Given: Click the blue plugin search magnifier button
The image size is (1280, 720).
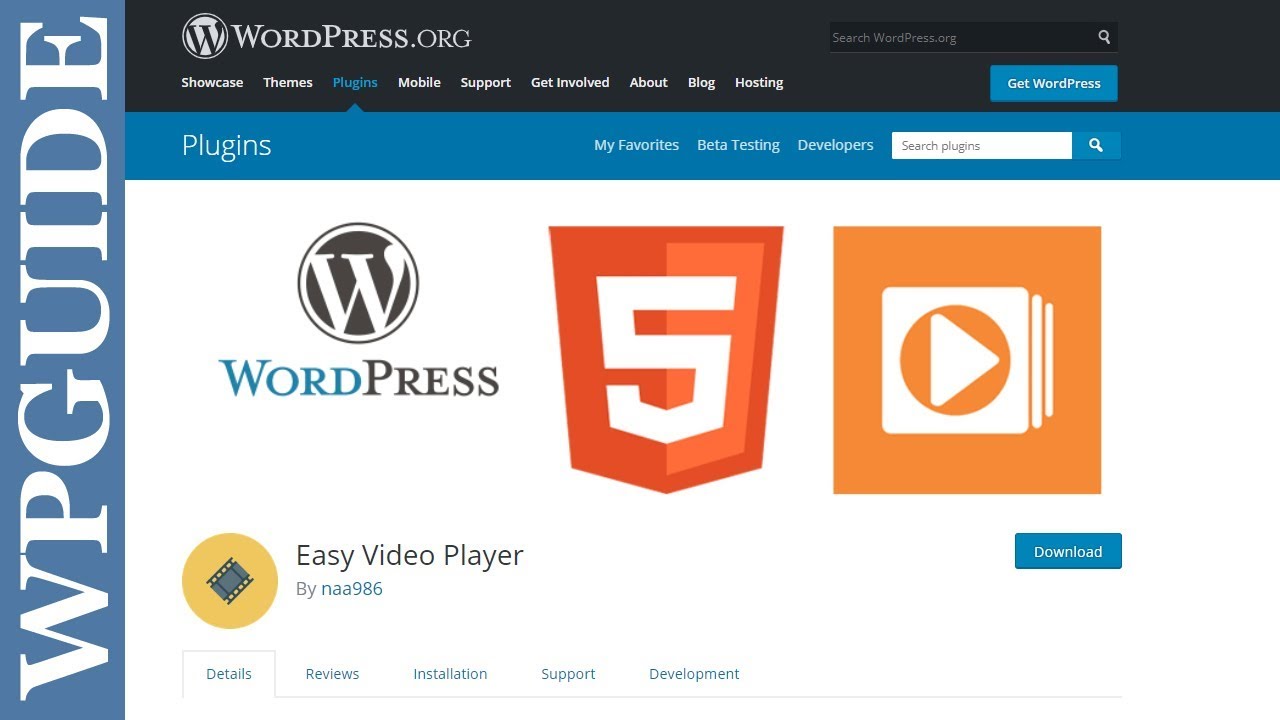Looking at the screenshot, I should [x=1096, y=145].
